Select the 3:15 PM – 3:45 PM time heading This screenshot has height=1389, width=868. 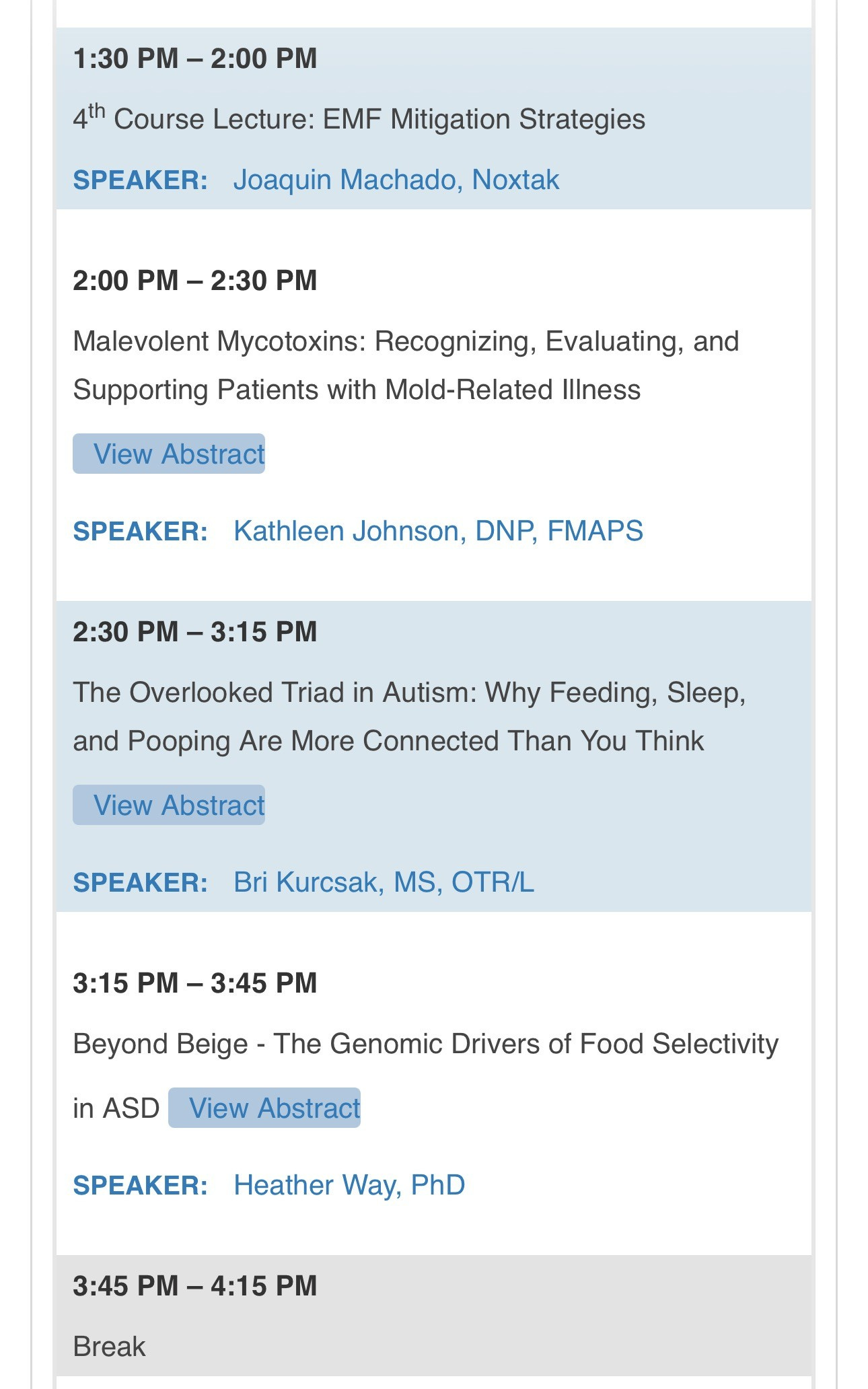coord(195,983)
